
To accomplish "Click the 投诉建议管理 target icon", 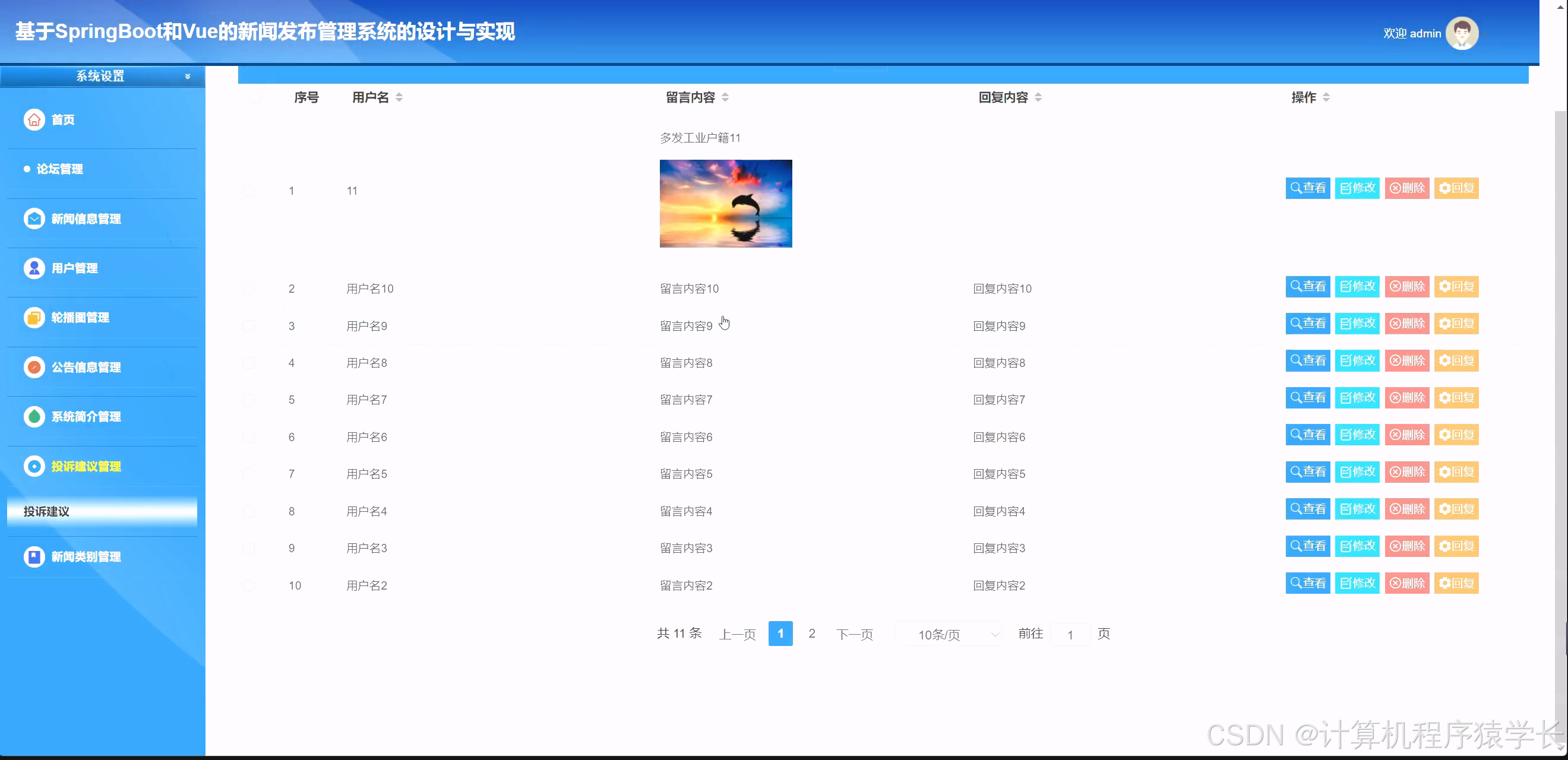I will pos(34,466).
